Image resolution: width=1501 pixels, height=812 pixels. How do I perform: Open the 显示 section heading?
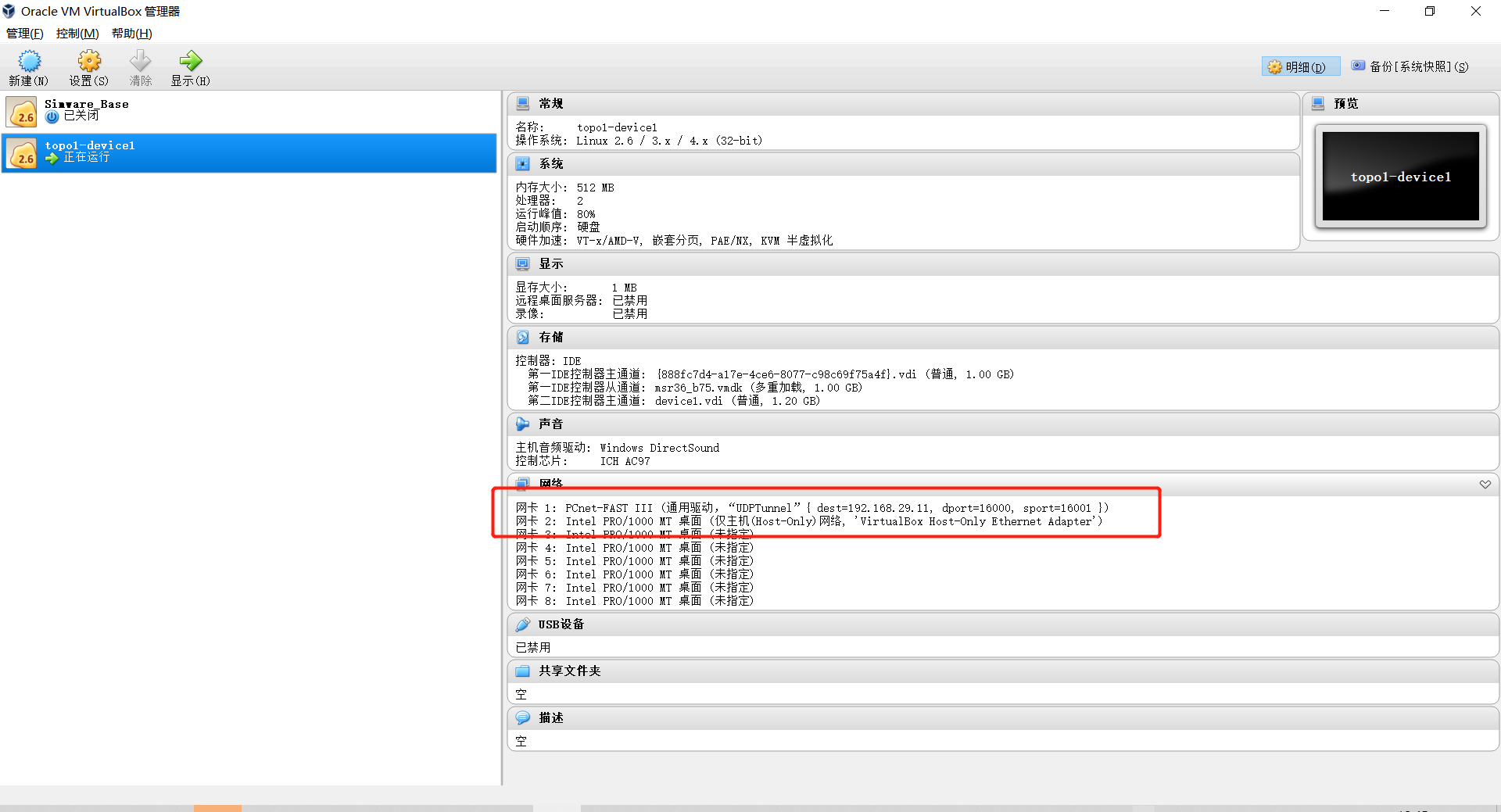[550, 264]
